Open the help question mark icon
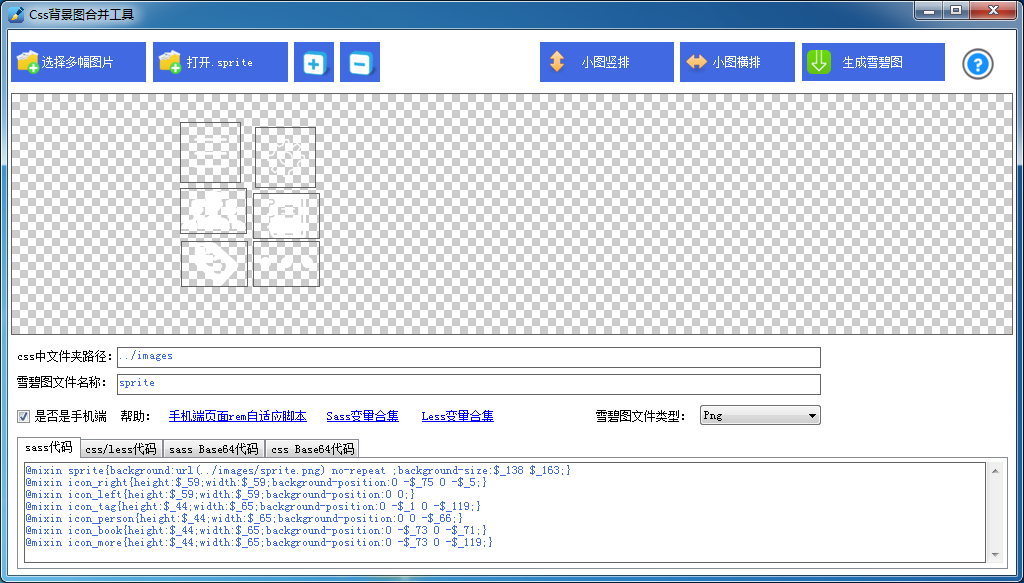Screen dimensions: 1024x583 [977, 64]
